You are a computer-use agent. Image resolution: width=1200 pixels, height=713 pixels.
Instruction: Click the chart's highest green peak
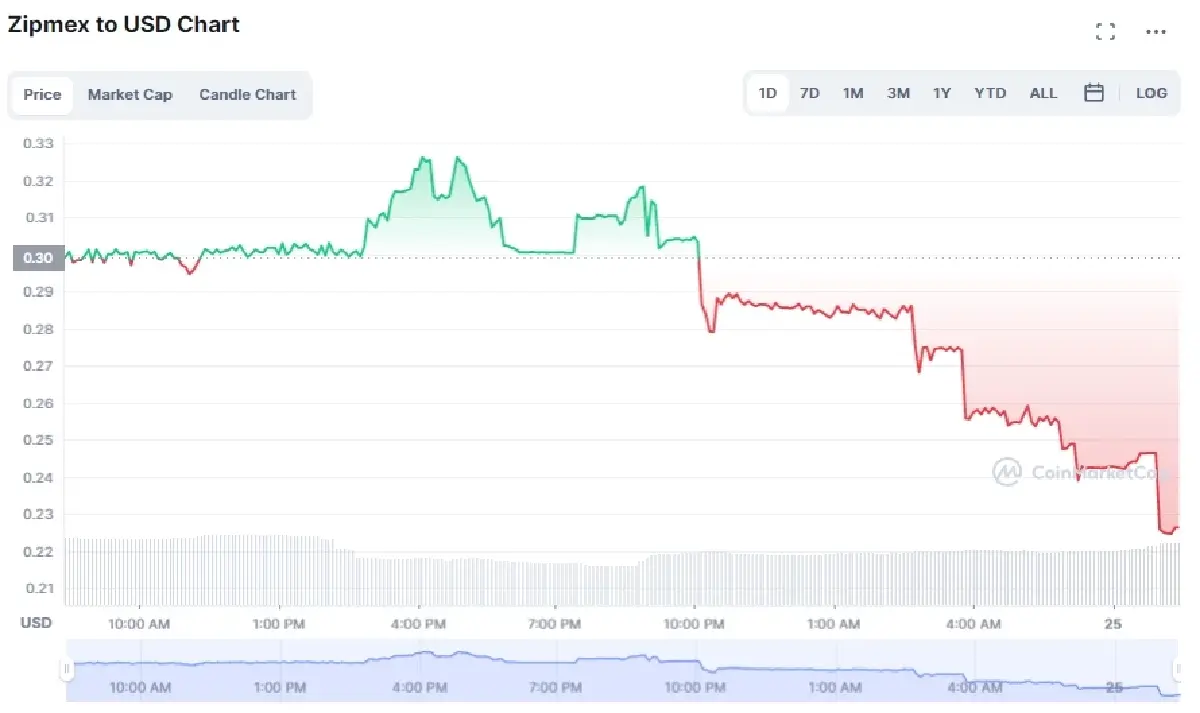tap(425, 157)
